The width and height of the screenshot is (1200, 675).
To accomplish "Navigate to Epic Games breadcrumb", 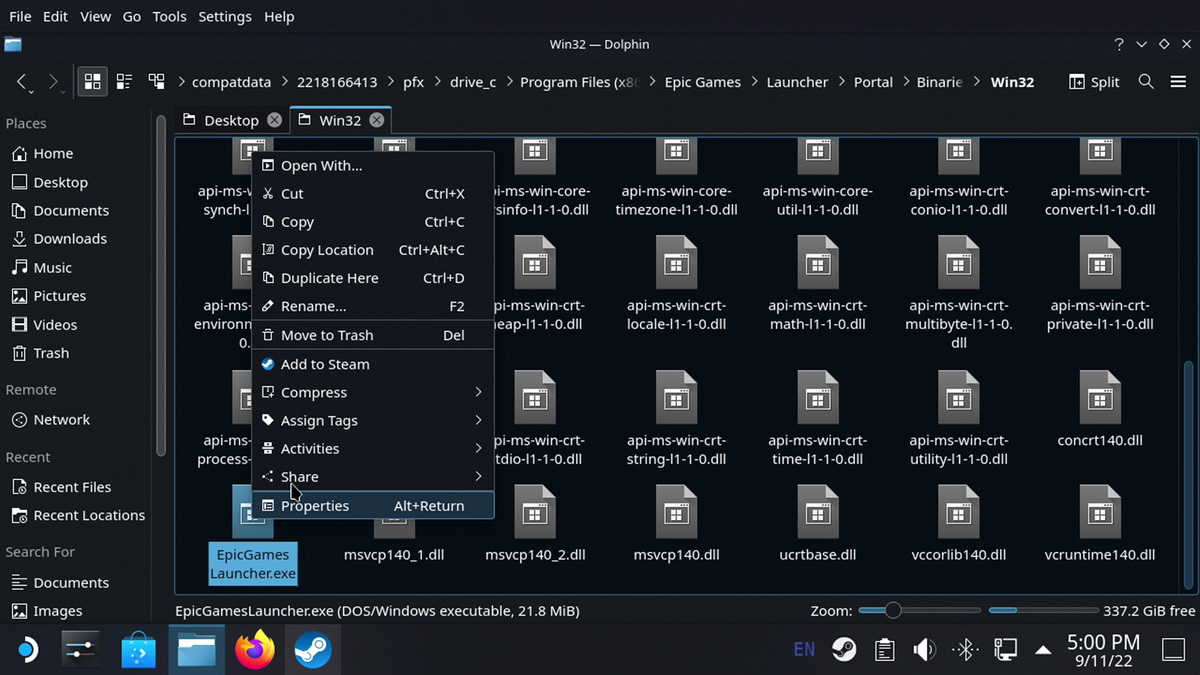I will pos(702,82).
